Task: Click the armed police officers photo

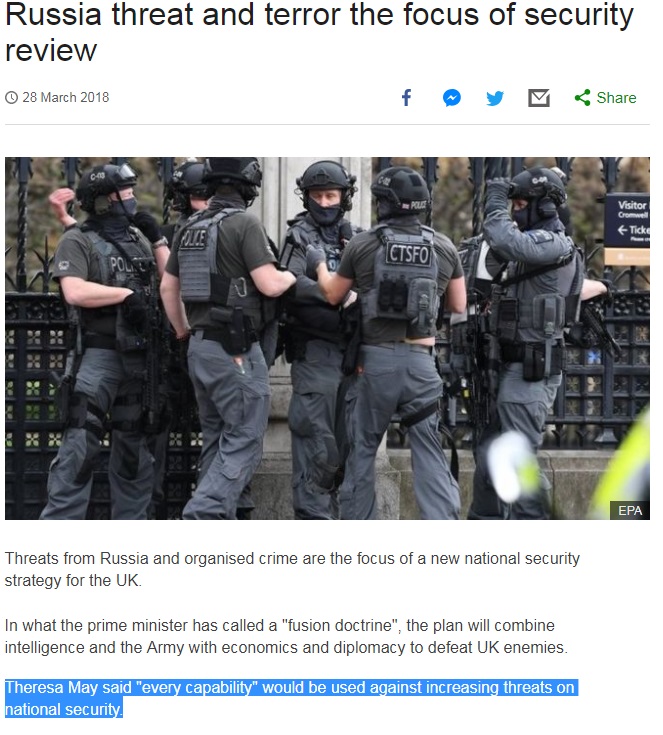Action: [x=327, y=338]
